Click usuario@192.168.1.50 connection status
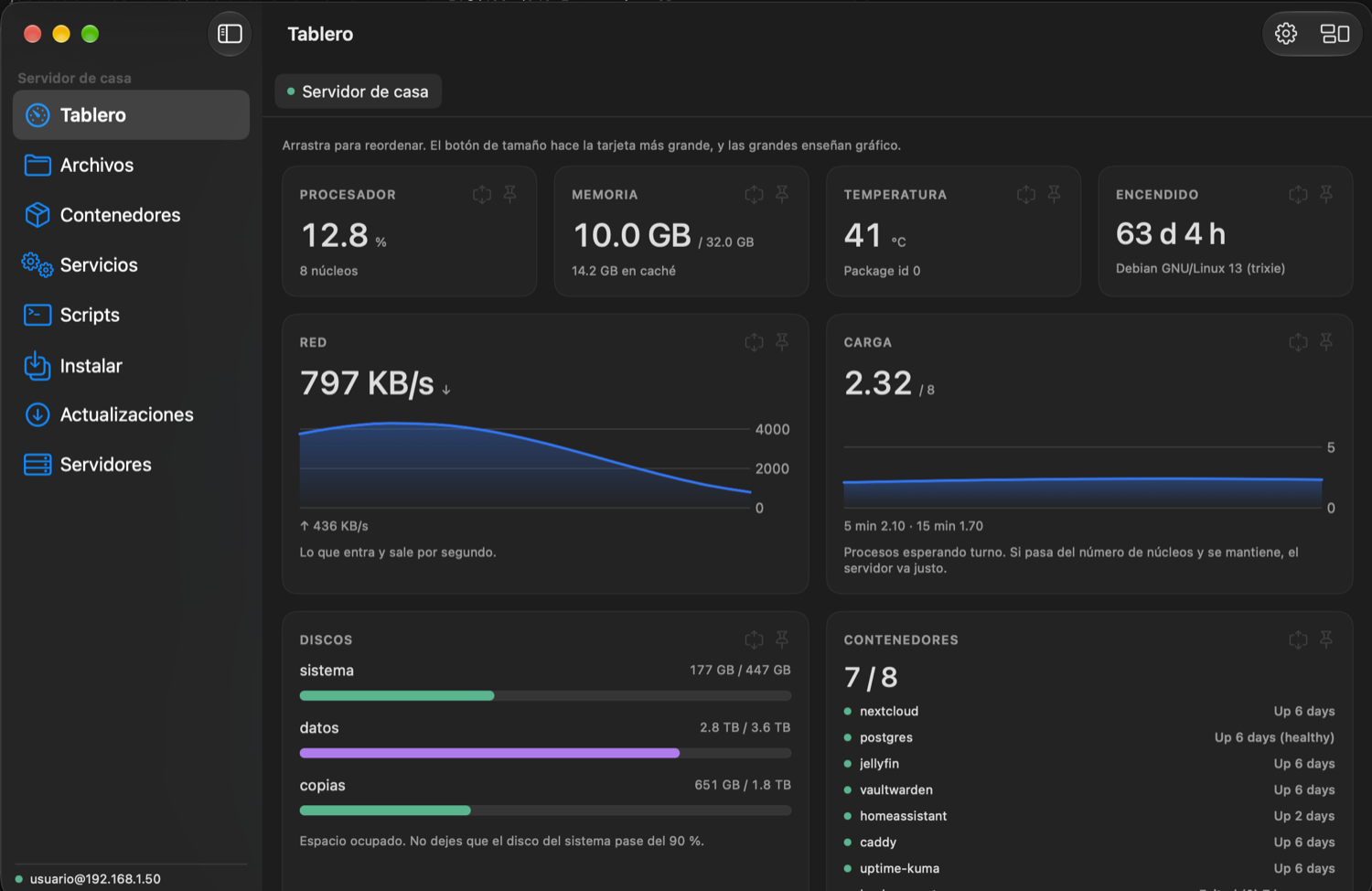1372x891 pixels. click(88, 879)
